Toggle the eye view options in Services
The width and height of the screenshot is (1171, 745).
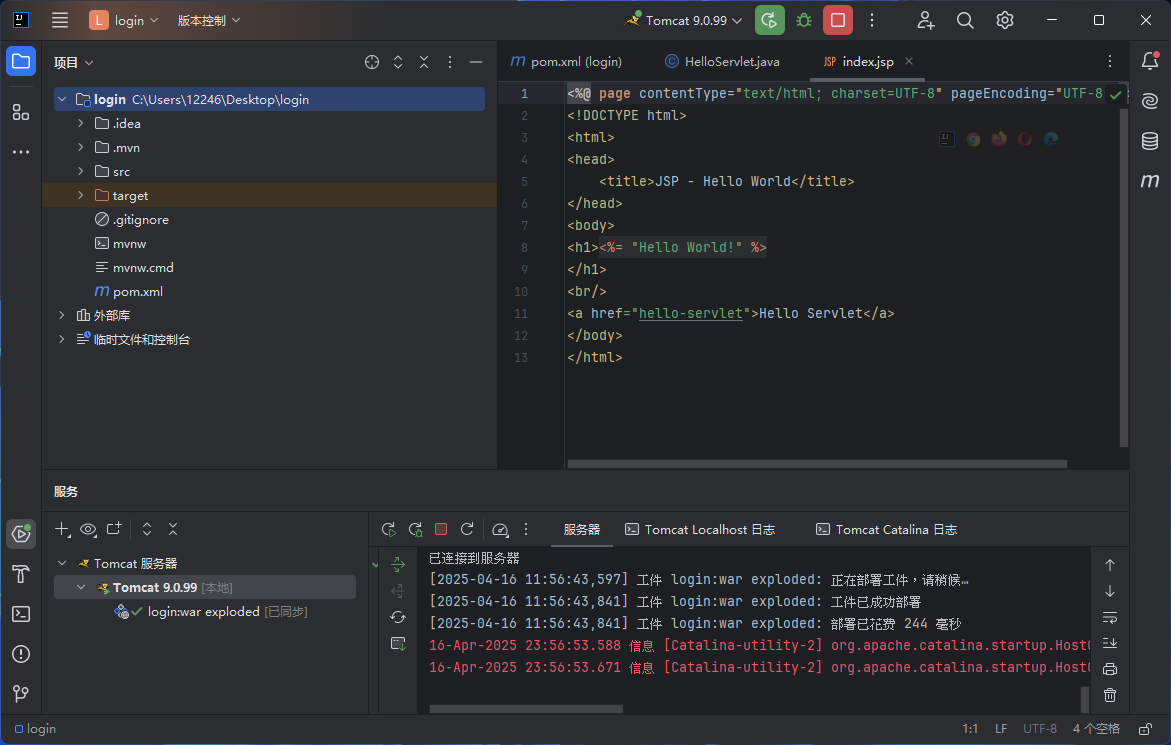[x=88, y=529]
